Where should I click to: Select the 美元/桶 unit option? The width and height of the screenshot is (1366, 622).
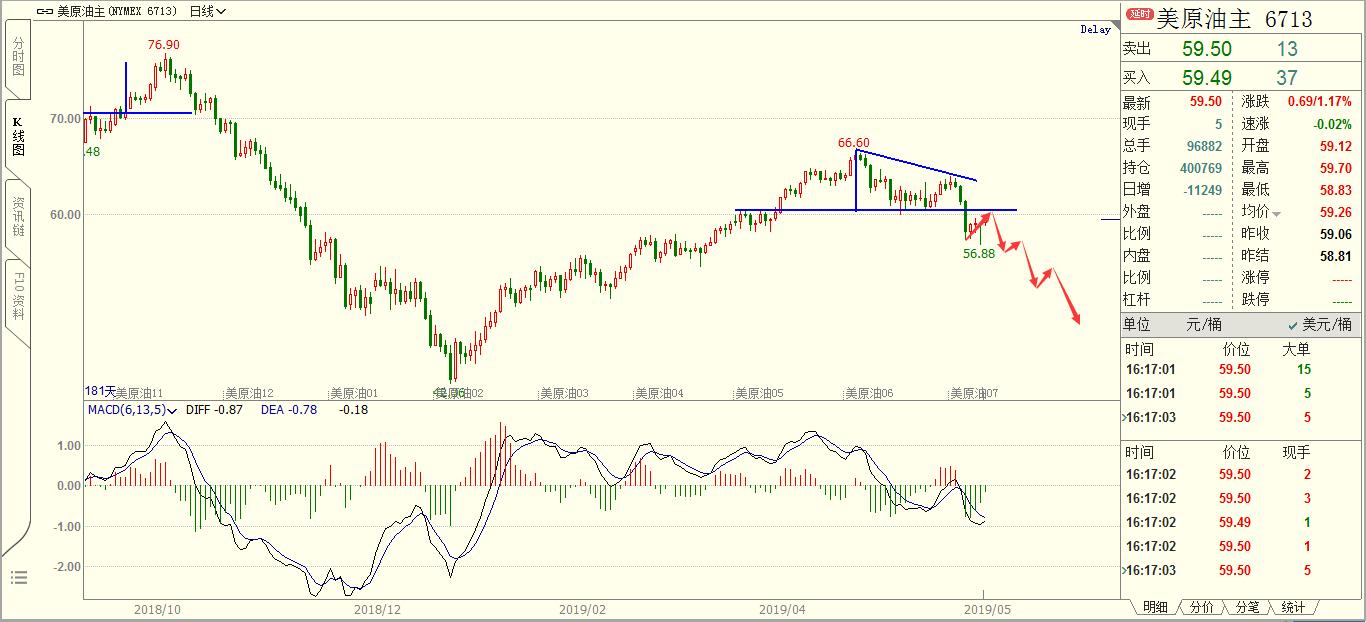(x=1319, y=325)
